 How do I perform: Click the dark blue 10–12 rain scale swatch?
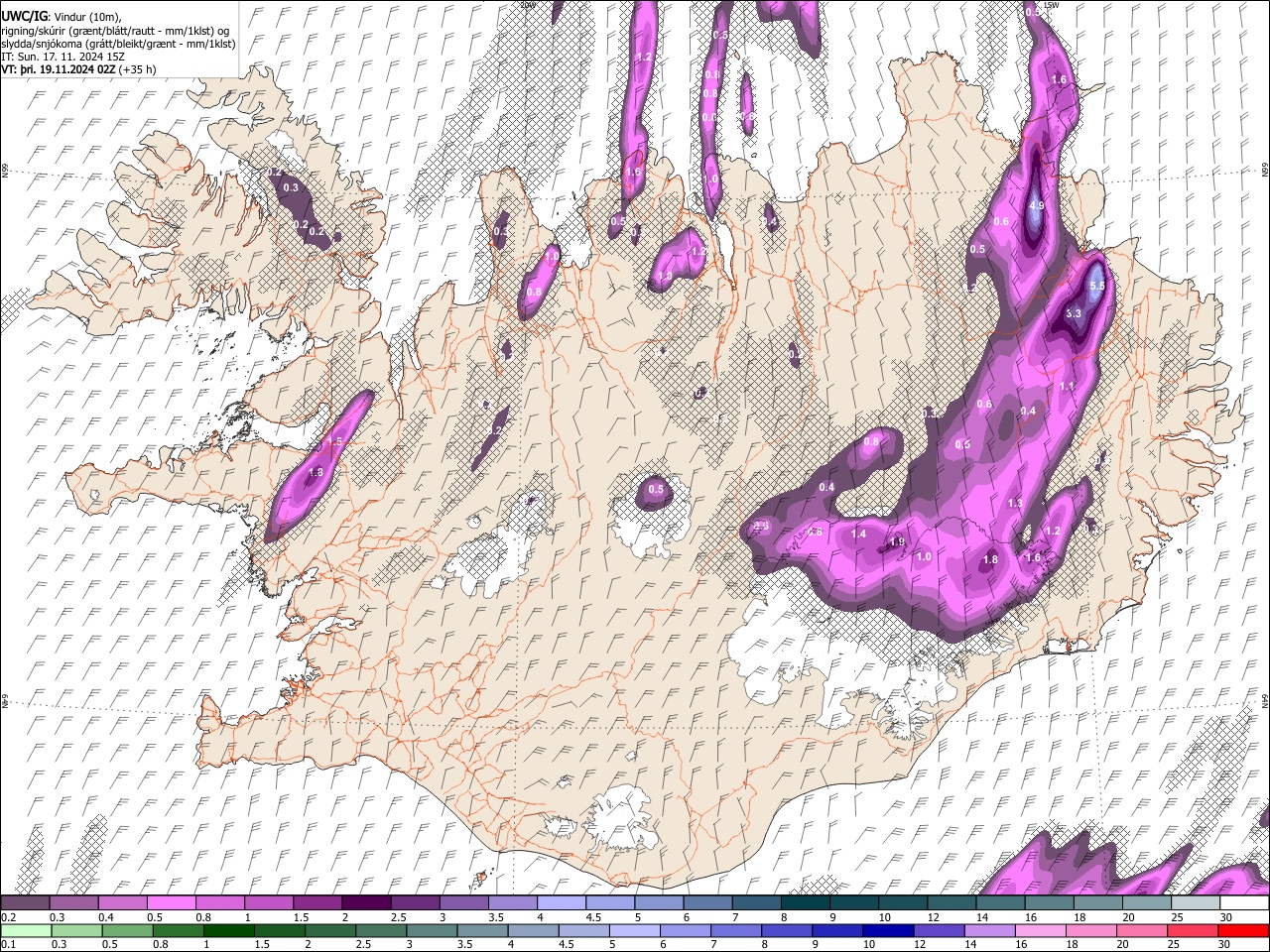[888, 930]
